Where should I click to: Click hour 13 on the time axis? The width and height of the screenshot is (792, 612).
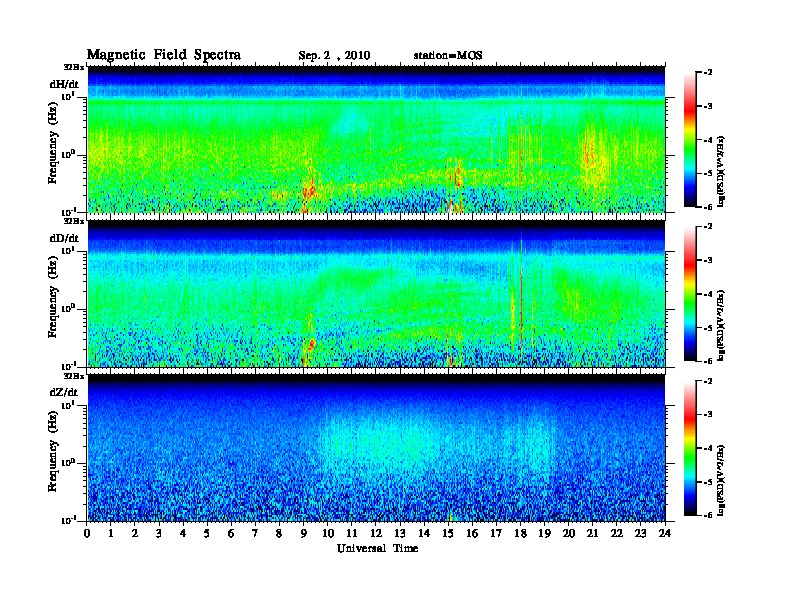point(400,533)
